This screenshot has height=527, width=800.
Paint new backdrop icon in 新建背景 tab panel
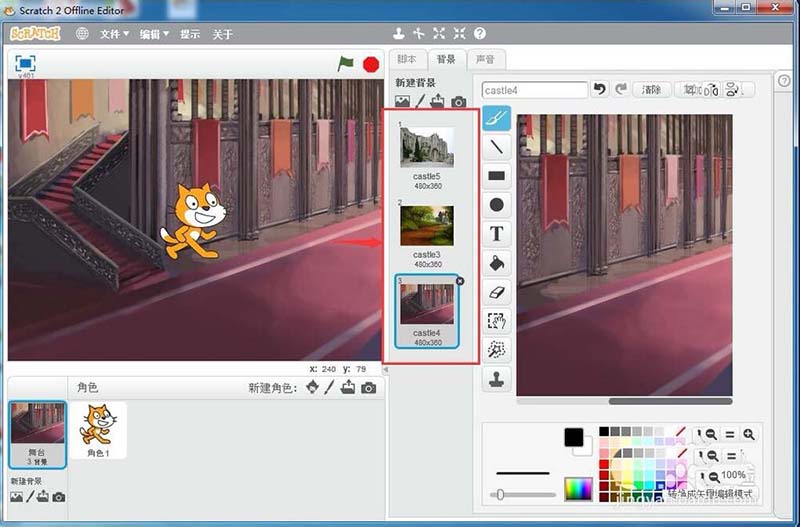pyautogui.click(x=420, y=101)
